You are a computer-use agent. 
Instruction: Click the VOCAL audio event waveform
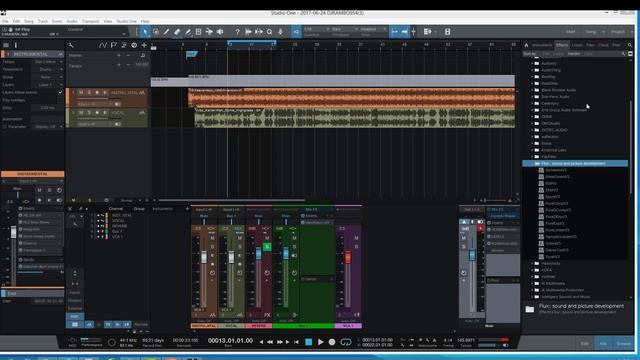(x=354, y=118)
